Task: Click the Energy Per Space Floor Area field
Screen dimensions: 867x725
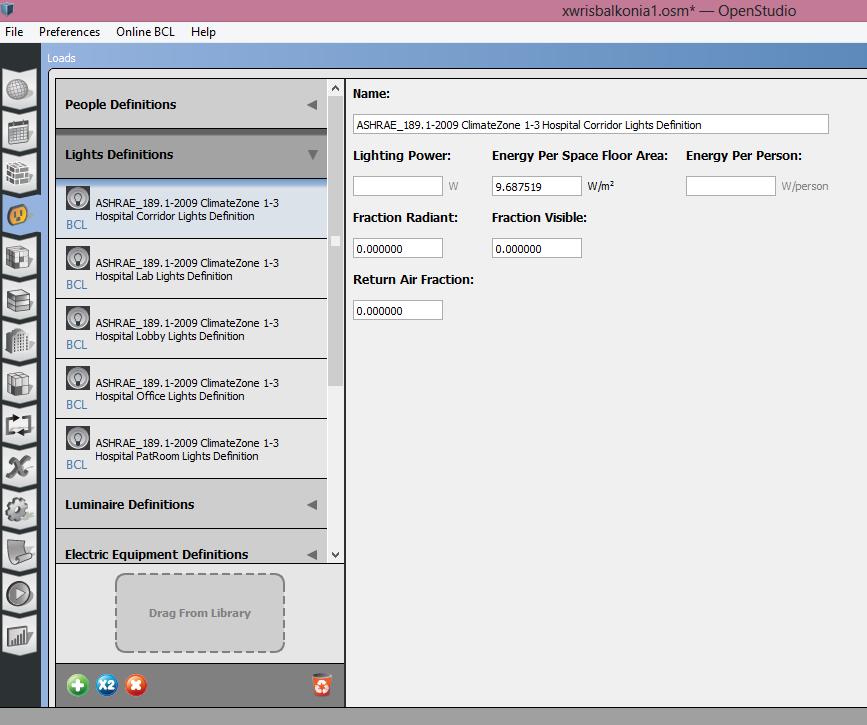Action: [x=536, y=186]
